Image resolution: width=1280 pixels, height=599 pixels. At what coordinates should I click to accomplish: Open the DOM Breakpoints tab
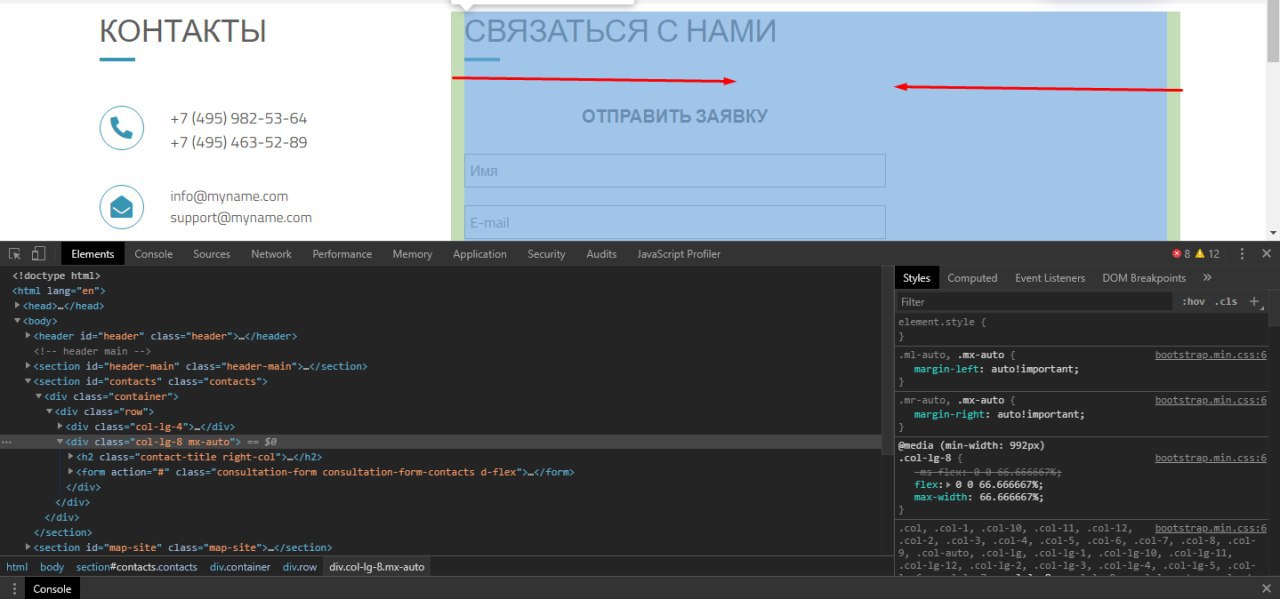(x=1144, y=278)
